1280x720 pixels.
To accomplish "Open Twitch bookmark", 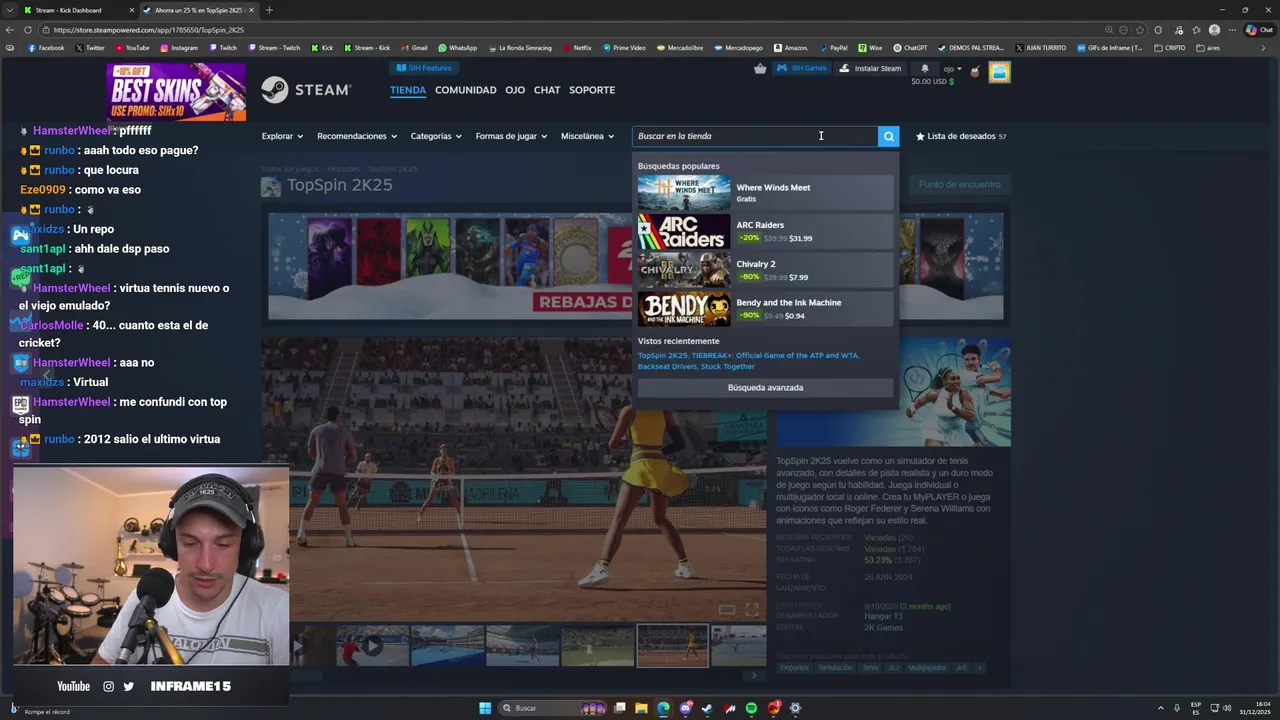I will (x=223, y=47).
